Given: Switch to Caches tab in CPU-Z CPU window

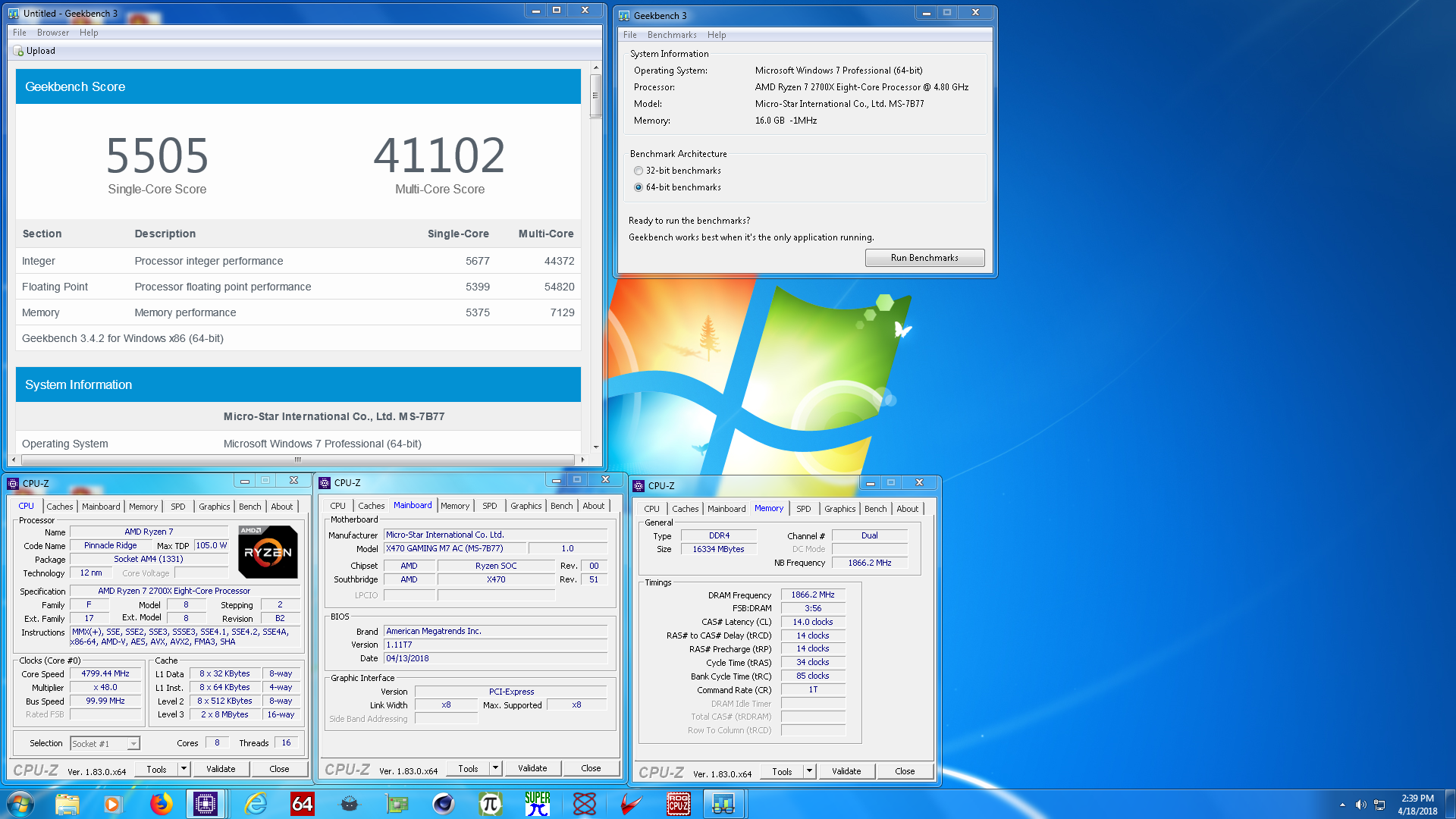Looking at the screenshot, I should (60, 507).
